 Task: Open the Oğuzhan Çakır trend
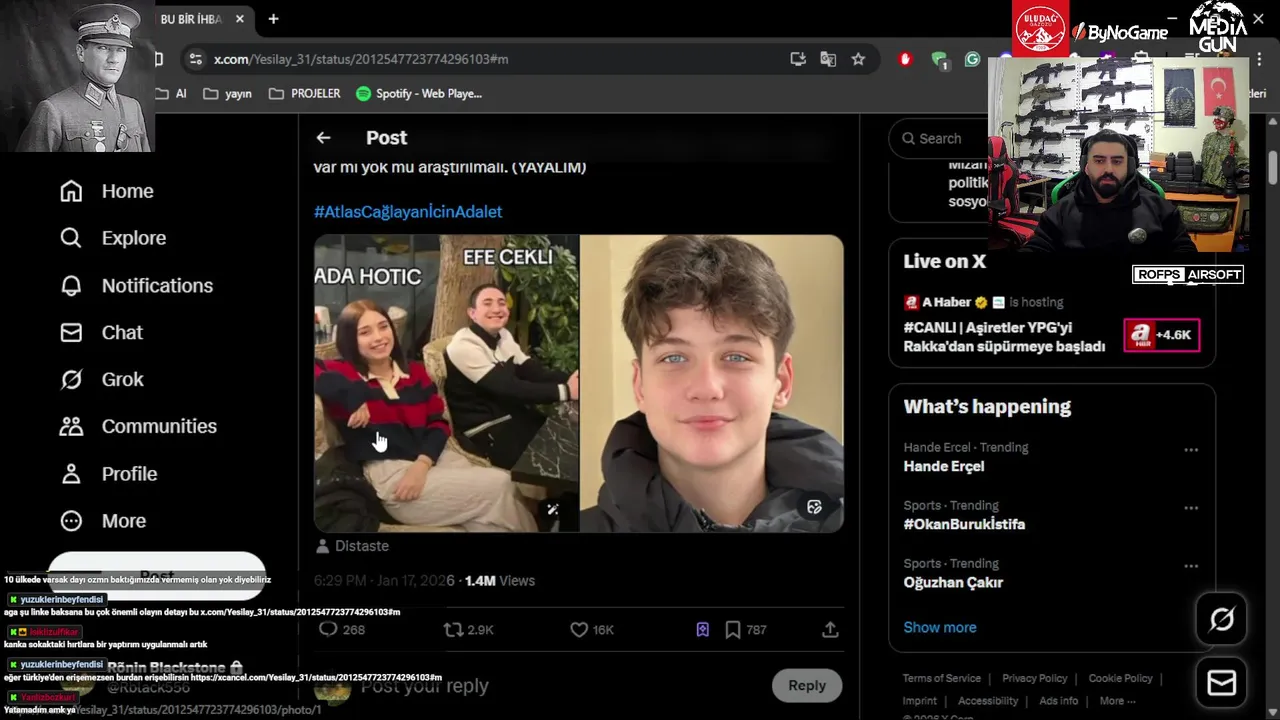(x=953, y=582)
